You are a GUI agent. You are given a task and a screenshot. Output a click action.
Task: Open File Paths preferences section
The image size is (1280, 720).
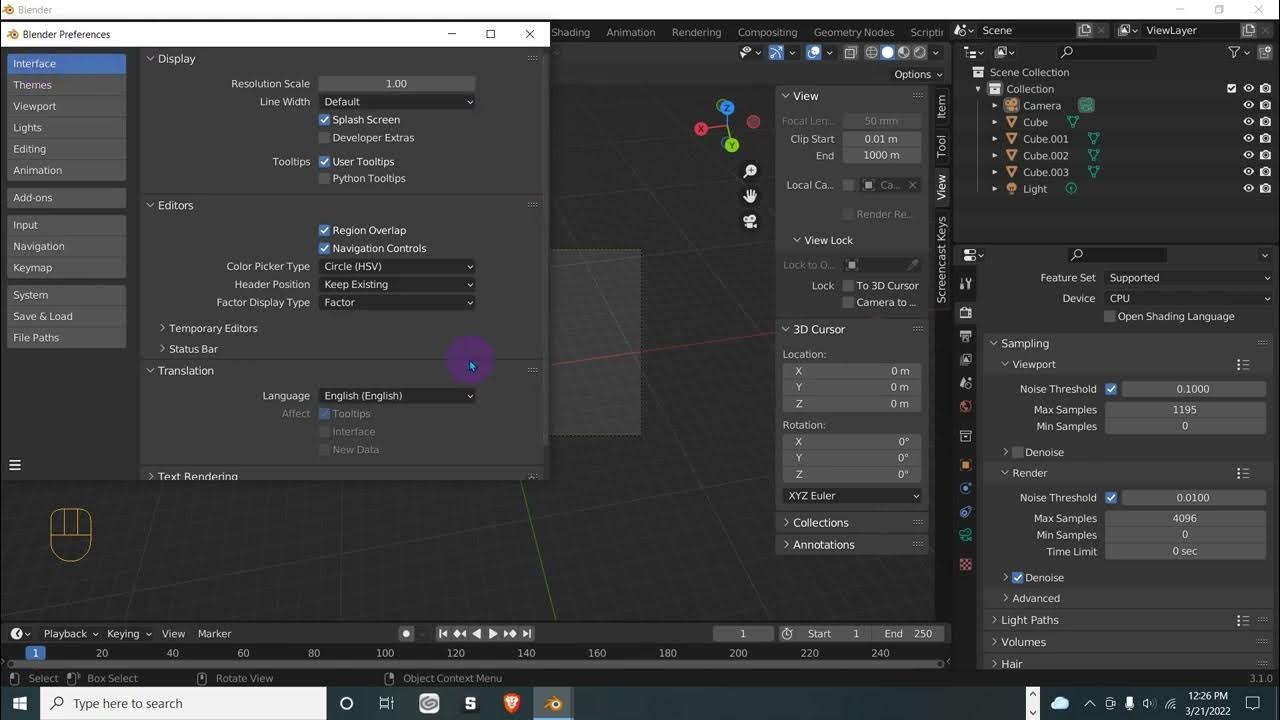tap(66, 338)
